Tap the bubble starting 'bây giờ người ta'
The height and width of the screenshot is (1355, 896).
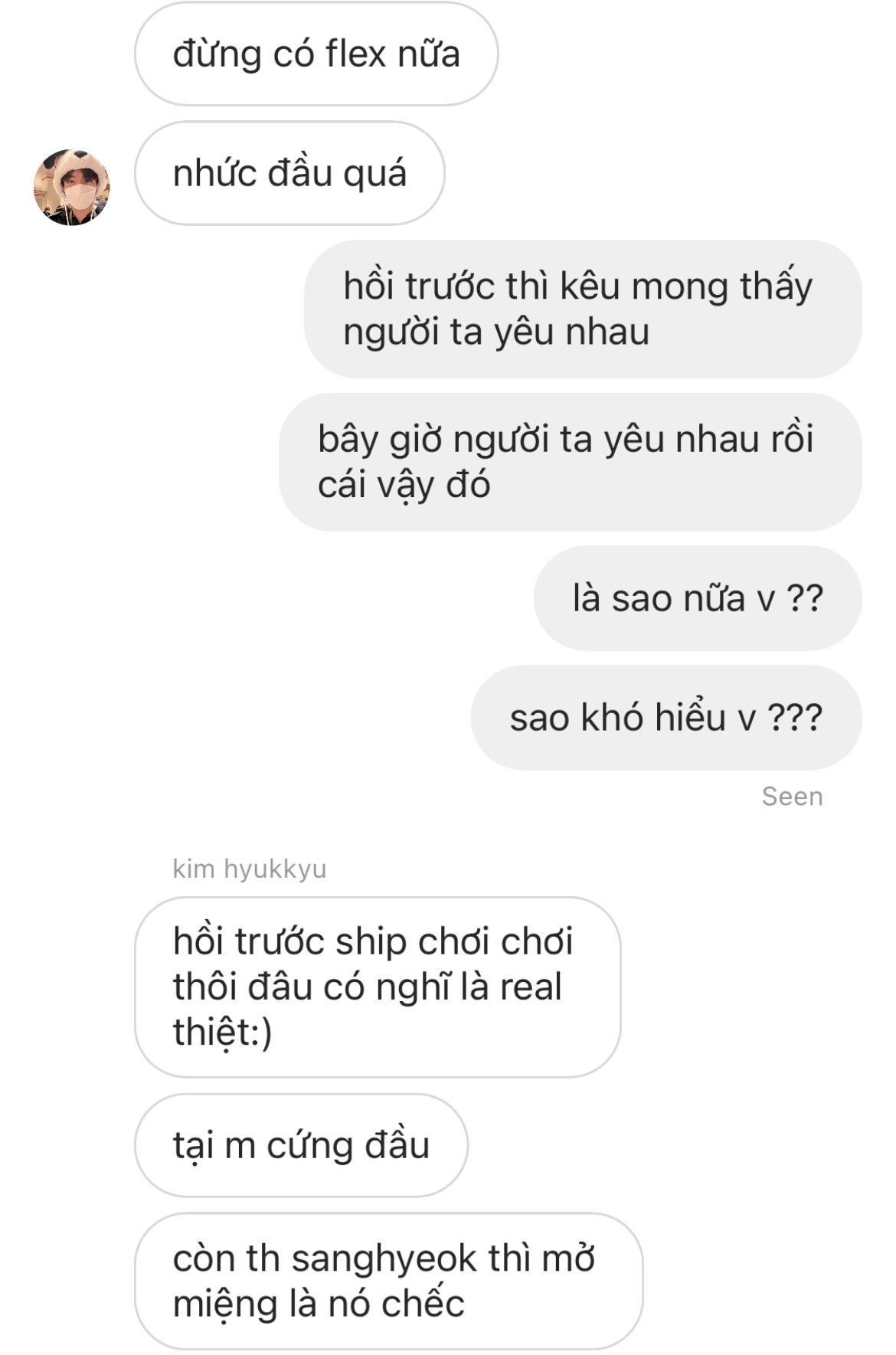click(571, 462)
